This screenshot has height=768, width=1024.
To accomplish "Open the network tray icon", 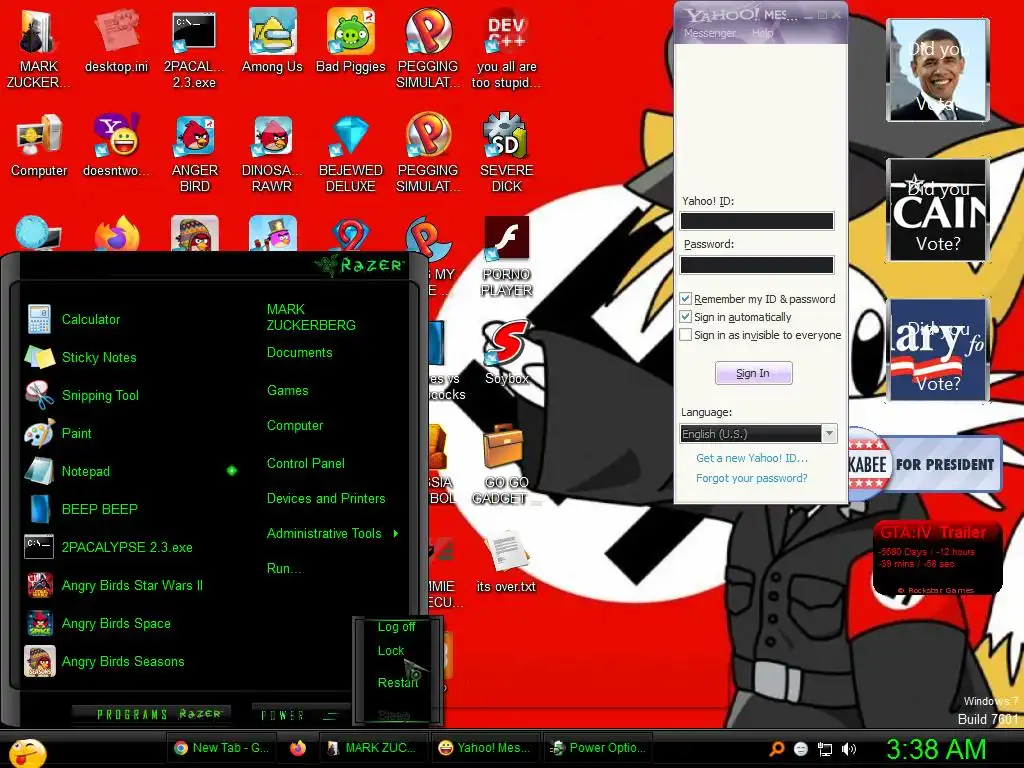I will [x=825, y=749].
